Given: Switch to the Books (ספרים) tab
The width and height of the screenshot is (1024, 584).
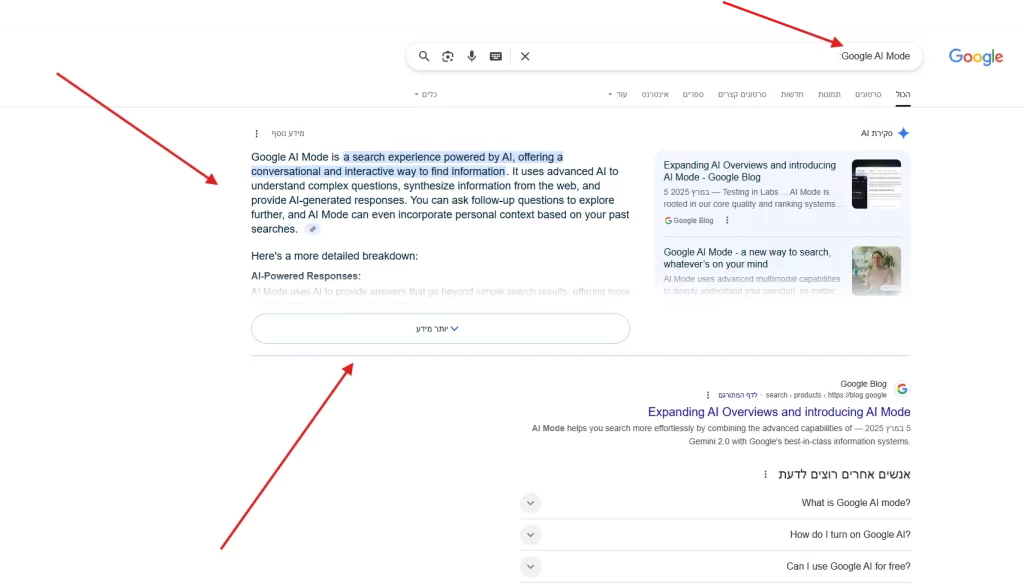Looking at the screenshot, I should click(693, 94).
